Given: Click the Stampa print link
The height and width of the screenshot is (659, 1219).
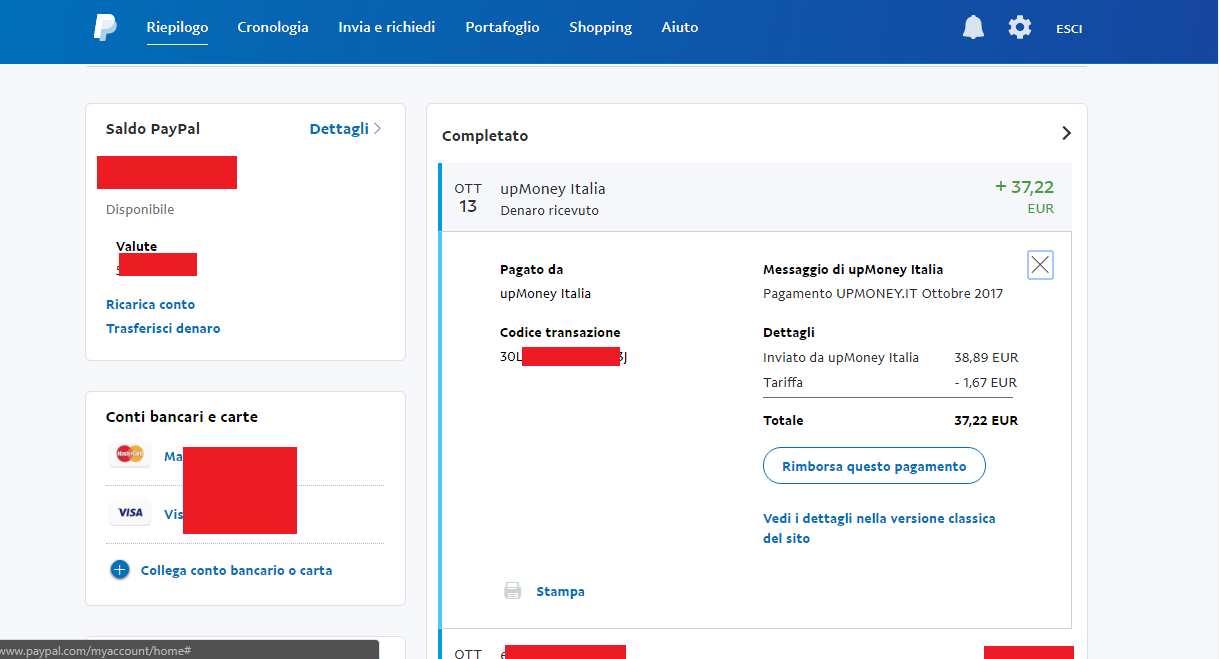Looking at the screenshot, I should [560, 591].
